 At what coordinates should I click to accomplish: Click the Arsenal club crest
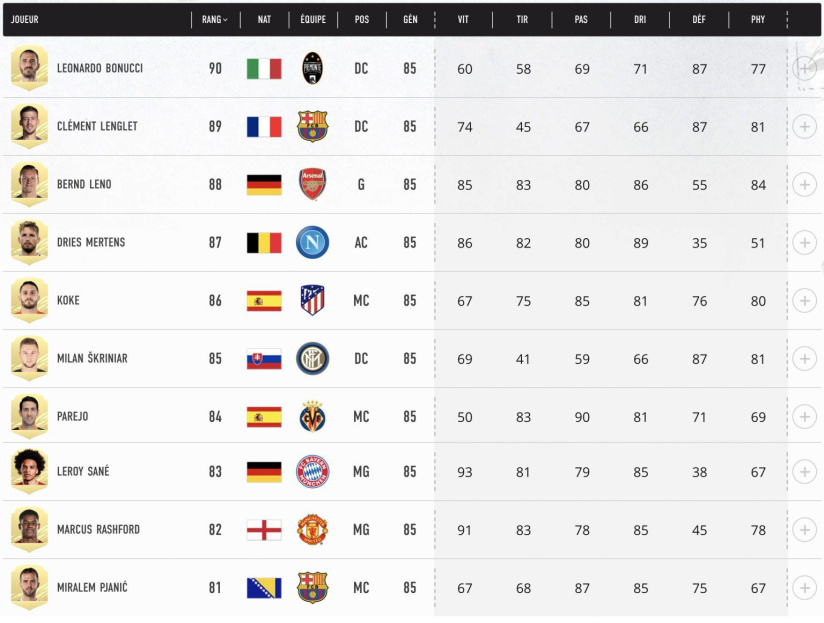[x=312, y=184]
